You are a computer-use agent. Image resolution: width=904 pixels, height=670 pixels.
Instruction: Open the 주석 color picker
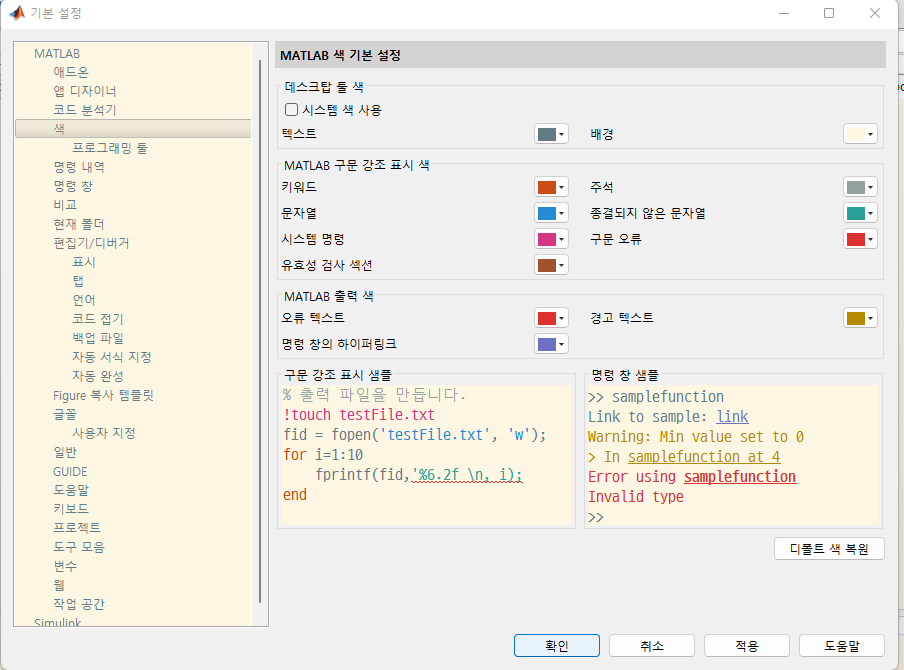(x=860, y=187)
